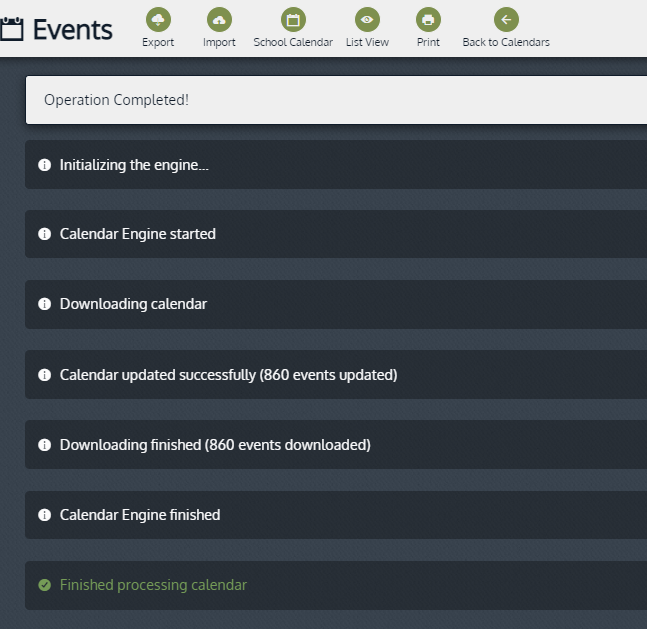
Task: Click the Back to Calendars label
Action: 506,42
